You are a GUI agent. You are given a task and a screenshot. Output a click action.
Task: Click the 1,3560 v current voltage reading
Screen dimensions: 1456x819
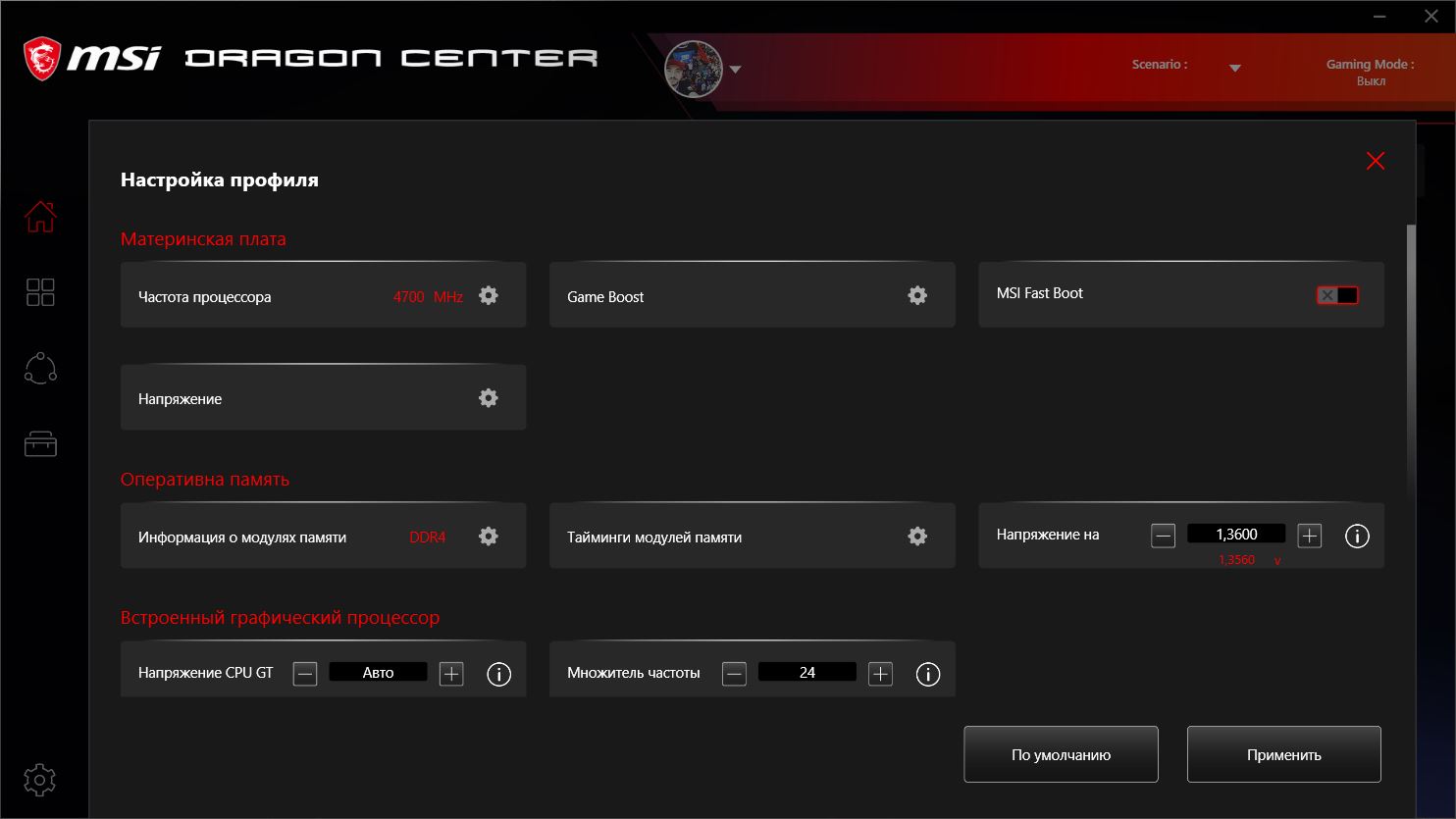tap(1250, 560)
